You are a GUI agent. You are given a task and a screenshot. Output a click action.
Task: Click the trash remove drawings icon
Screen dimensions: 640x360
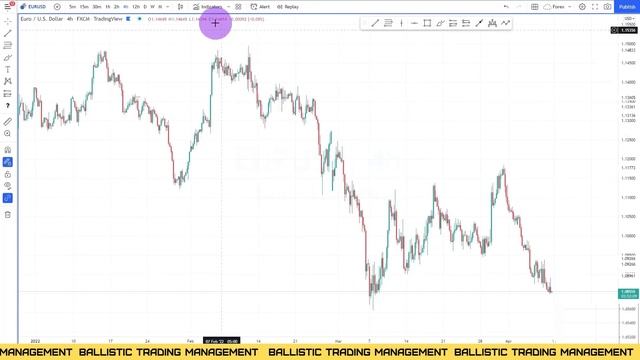click(x=7, y=215)
